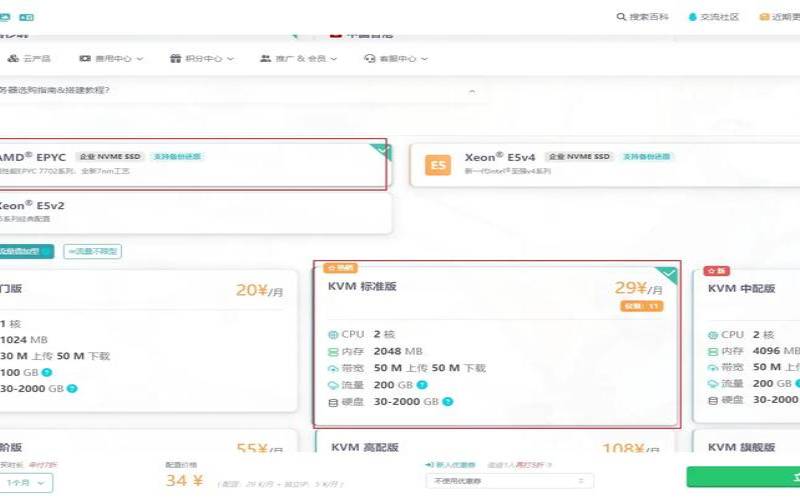Select the KVM 标准版 plan card
The width and height of the screenshot is (800, 500).
pyautogui.click(x=497, y=344)
